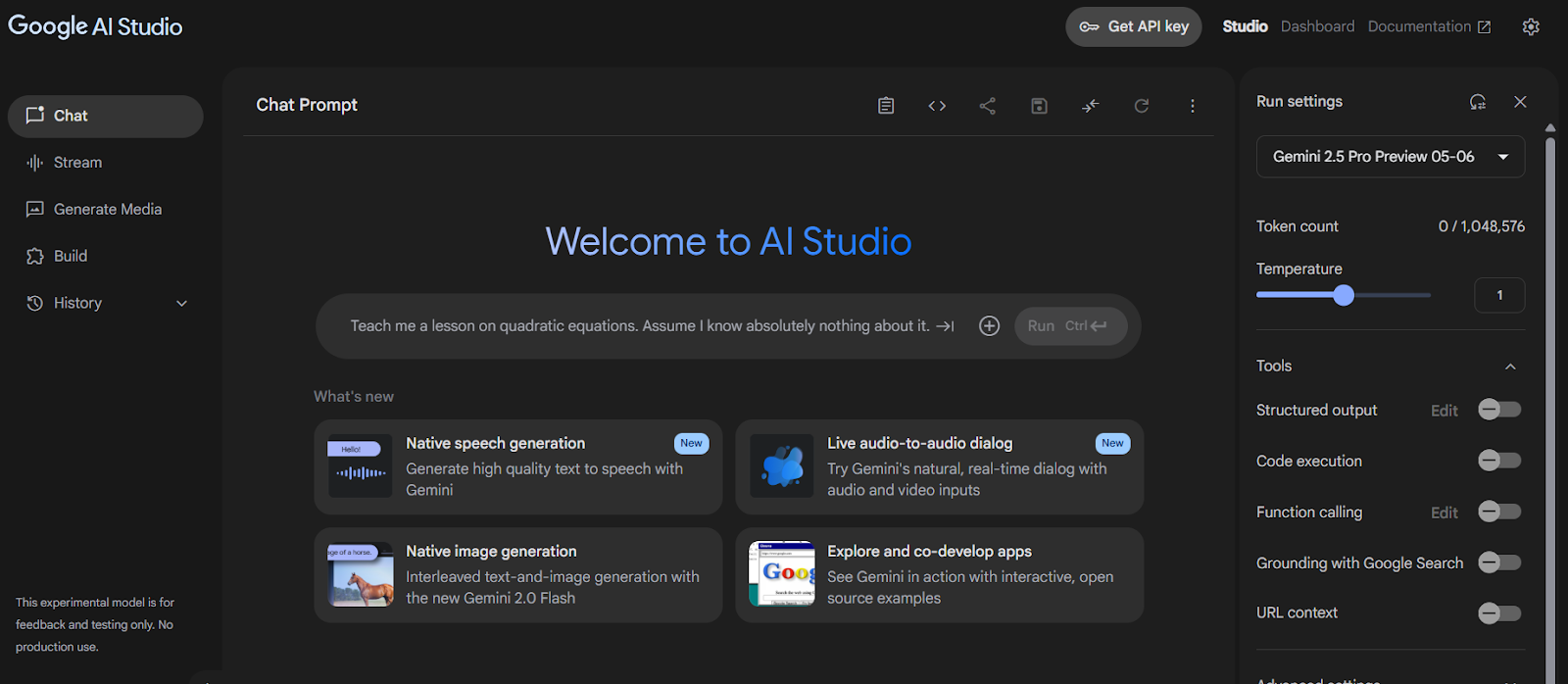Image resolution: width=1568 pixels, height=684 pixels.
Task: Click the New badge on Native speech generation
Action: 692,443
